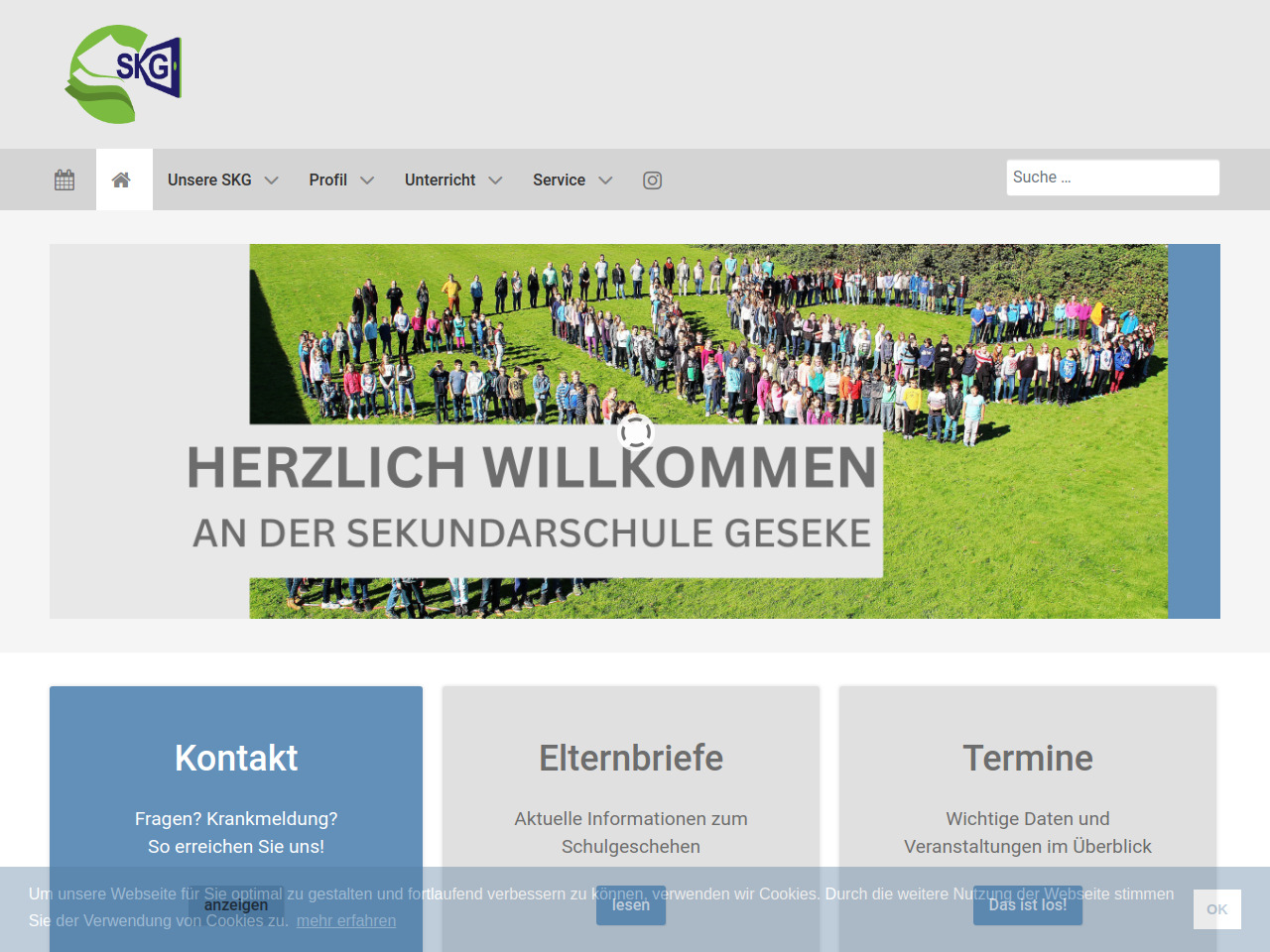1270x952 pixels.
Task: Open the Unsere SKG menu item
Action: pyautogui.click(x=209, y=179)
